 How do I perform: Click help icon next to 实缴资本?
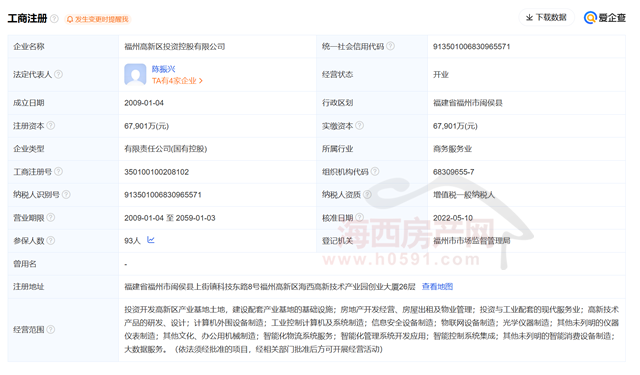point(360,126)
